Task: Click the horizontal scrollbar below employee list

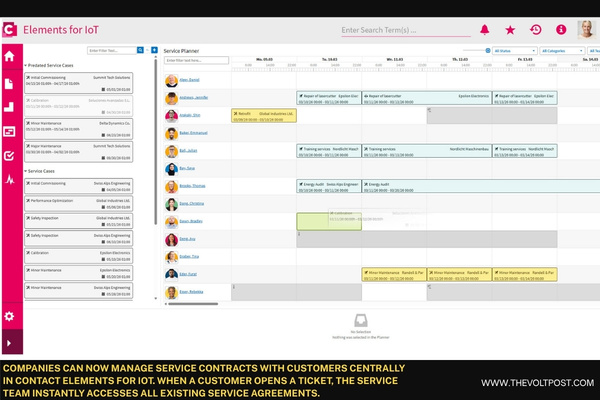Action: point(193,304)
